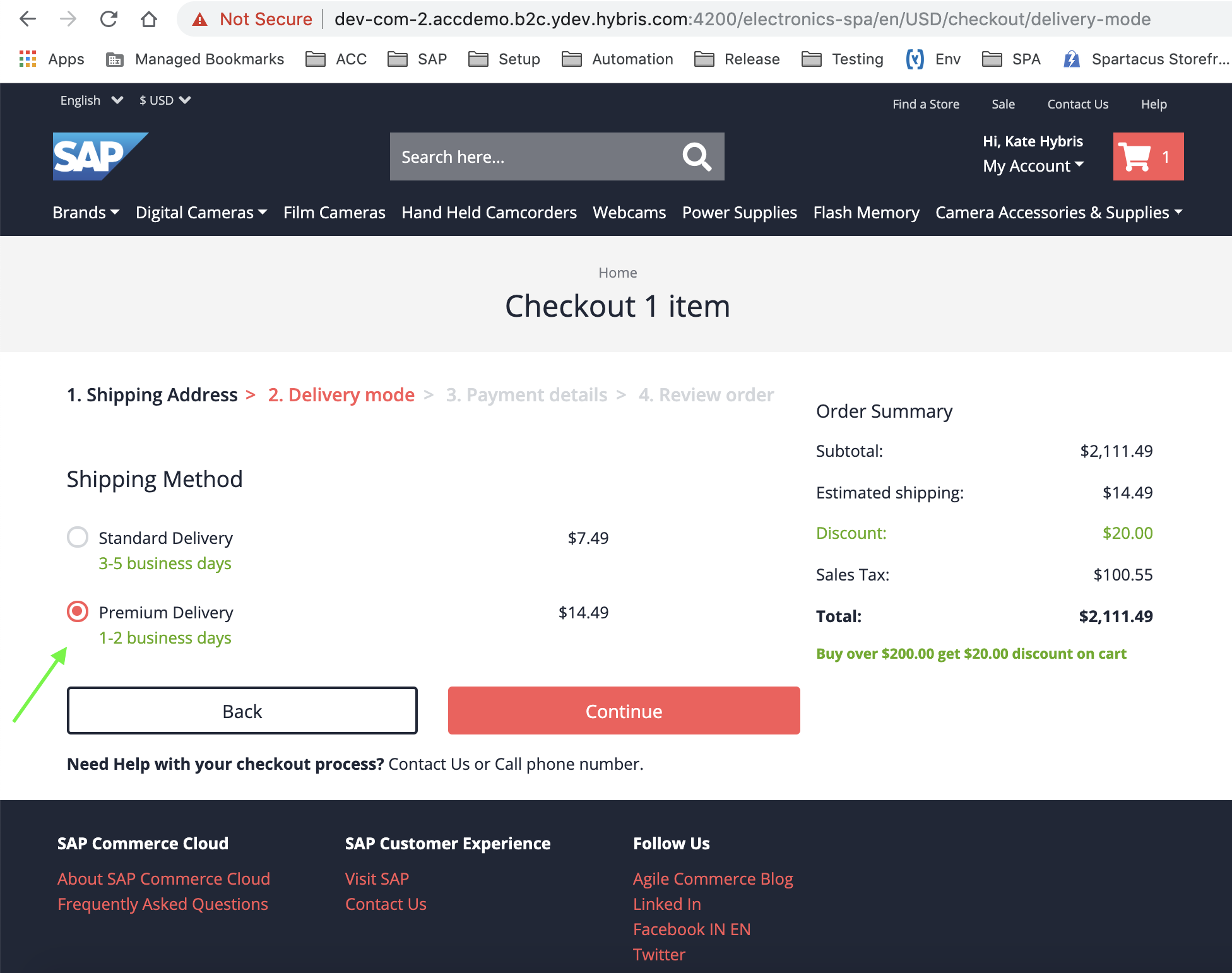Select Premium Delivery shipping option
1232x973 pixels.
(77, 611)
